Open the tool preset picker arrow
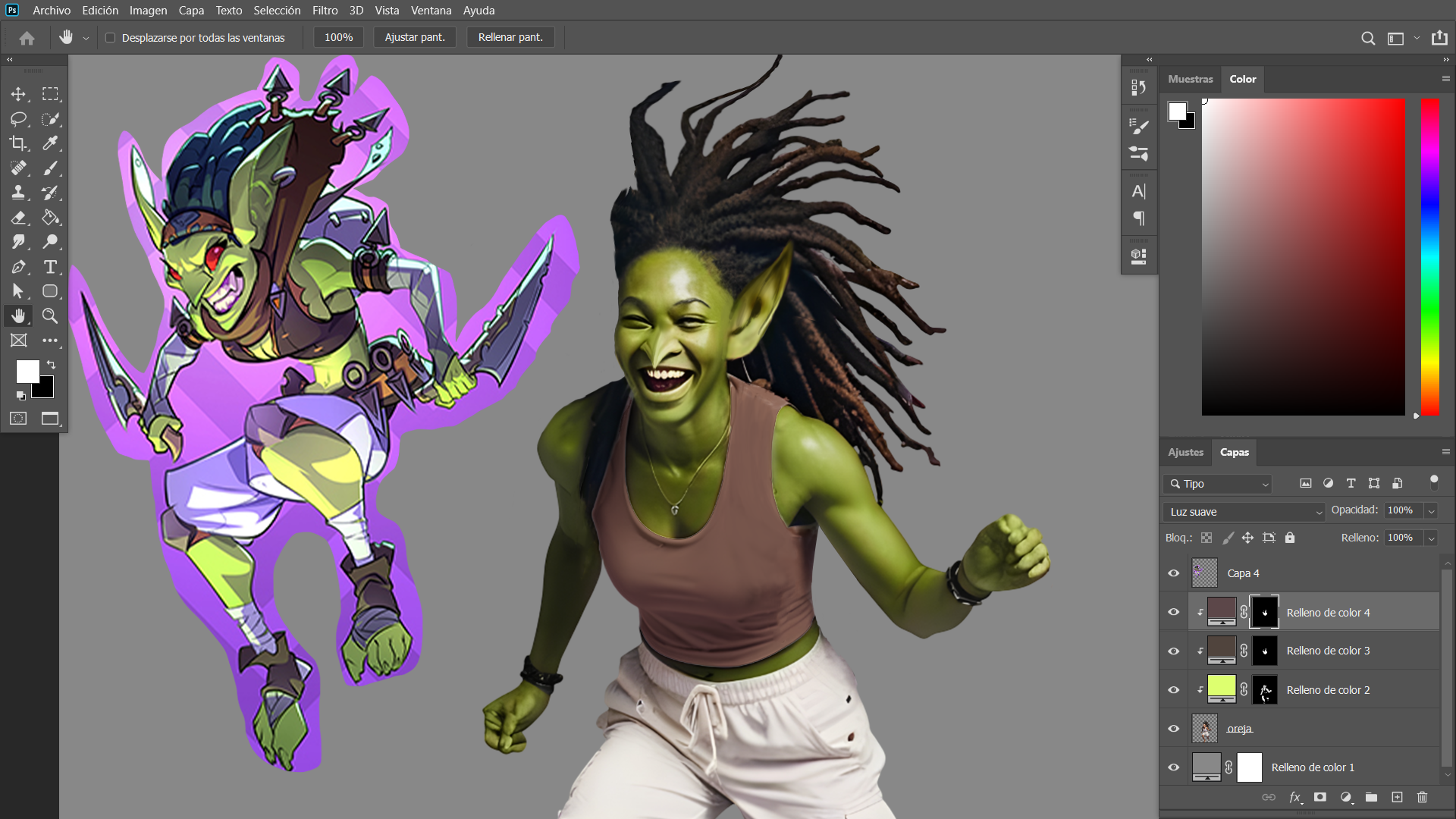Viewport: 1456px width, 819px height. (86, 38)
